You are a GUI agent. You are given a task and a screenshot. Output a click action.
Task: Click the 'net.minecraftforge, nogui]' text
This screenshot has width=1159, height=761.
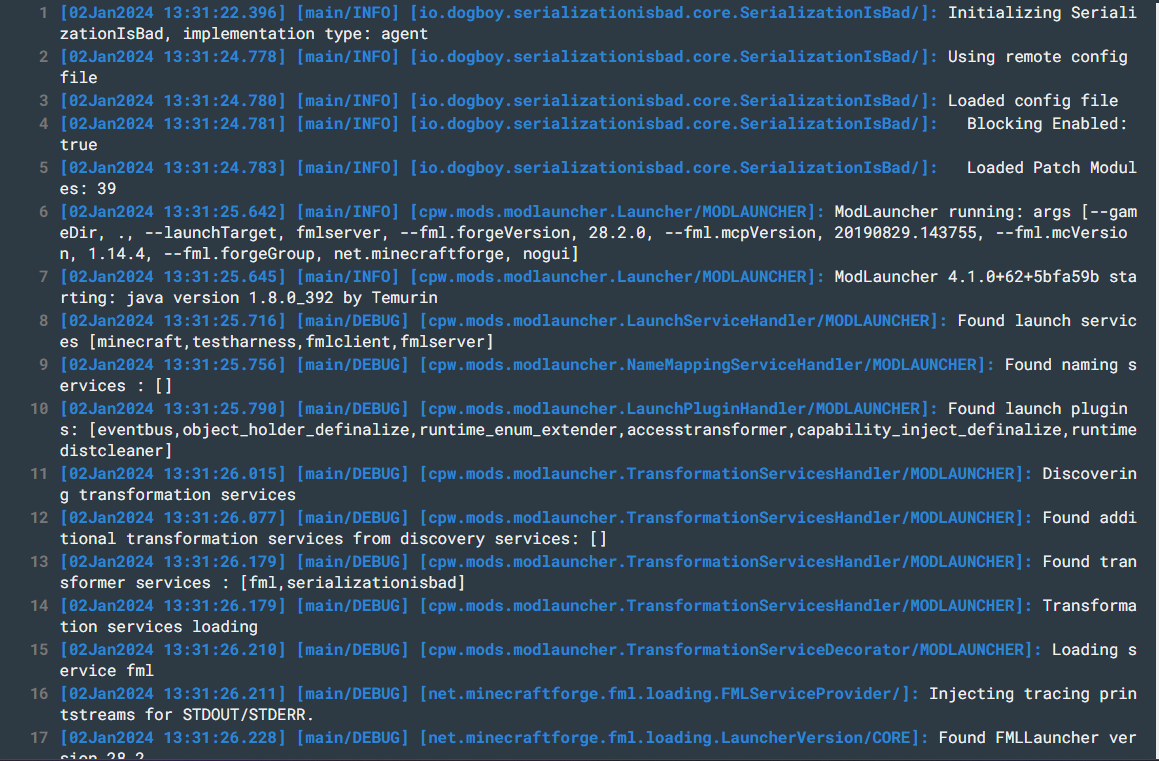pos(456,254)
